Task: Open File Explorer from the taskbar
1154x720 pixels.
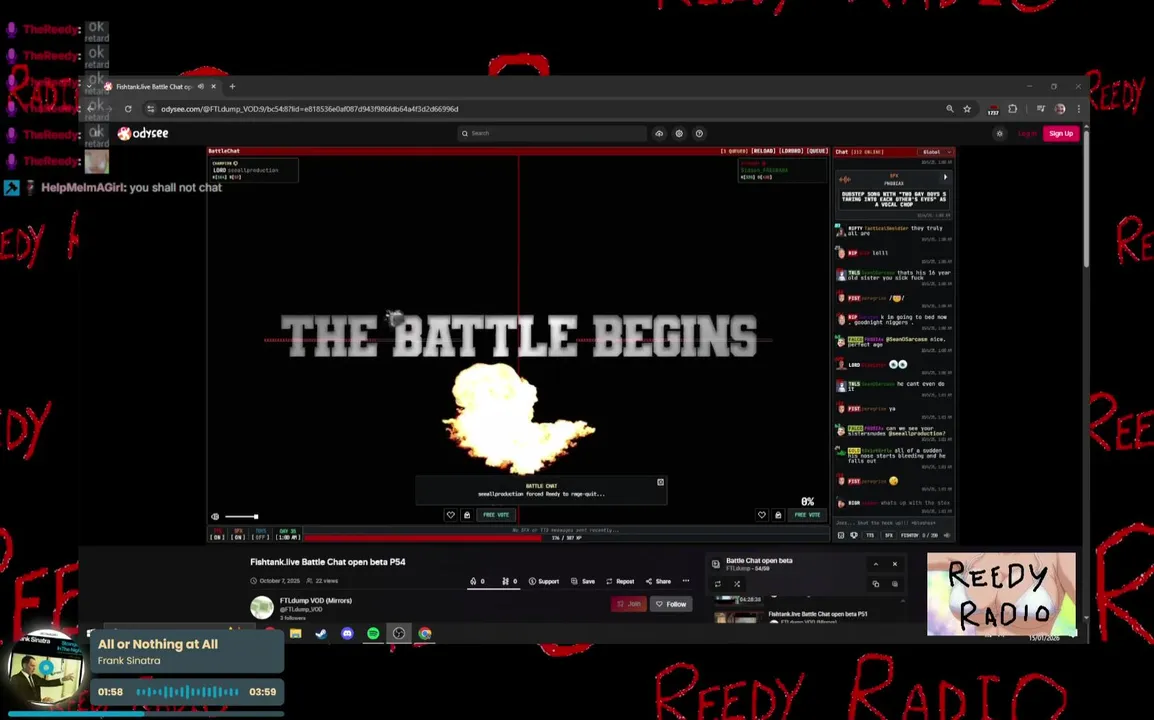Action: click(296, 633)
